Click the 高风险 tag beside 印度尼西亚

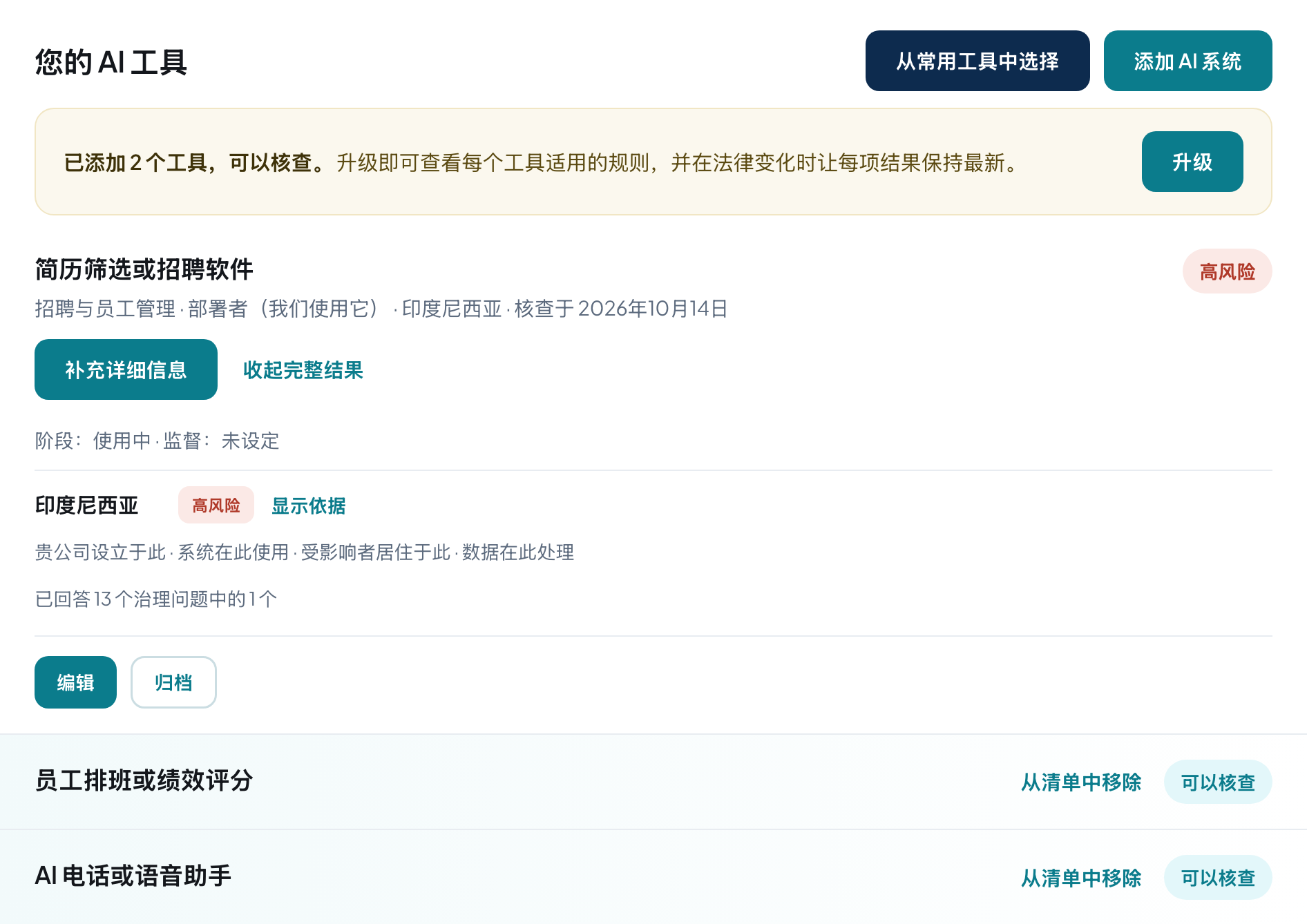tap(216, 505)
